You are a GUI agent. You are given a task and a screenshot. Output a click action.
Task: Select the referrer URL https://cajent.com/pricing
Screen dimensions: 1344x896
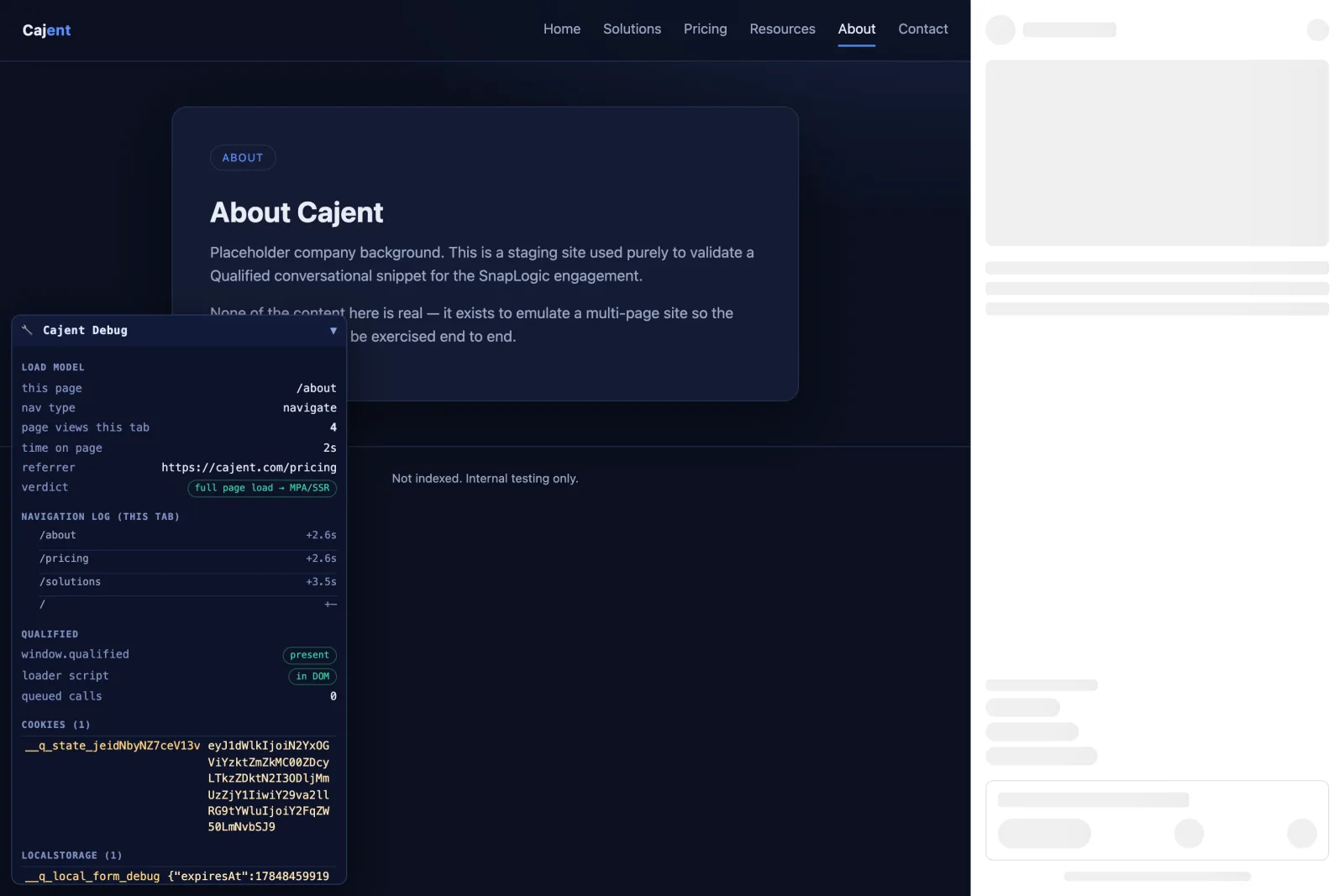249,467
